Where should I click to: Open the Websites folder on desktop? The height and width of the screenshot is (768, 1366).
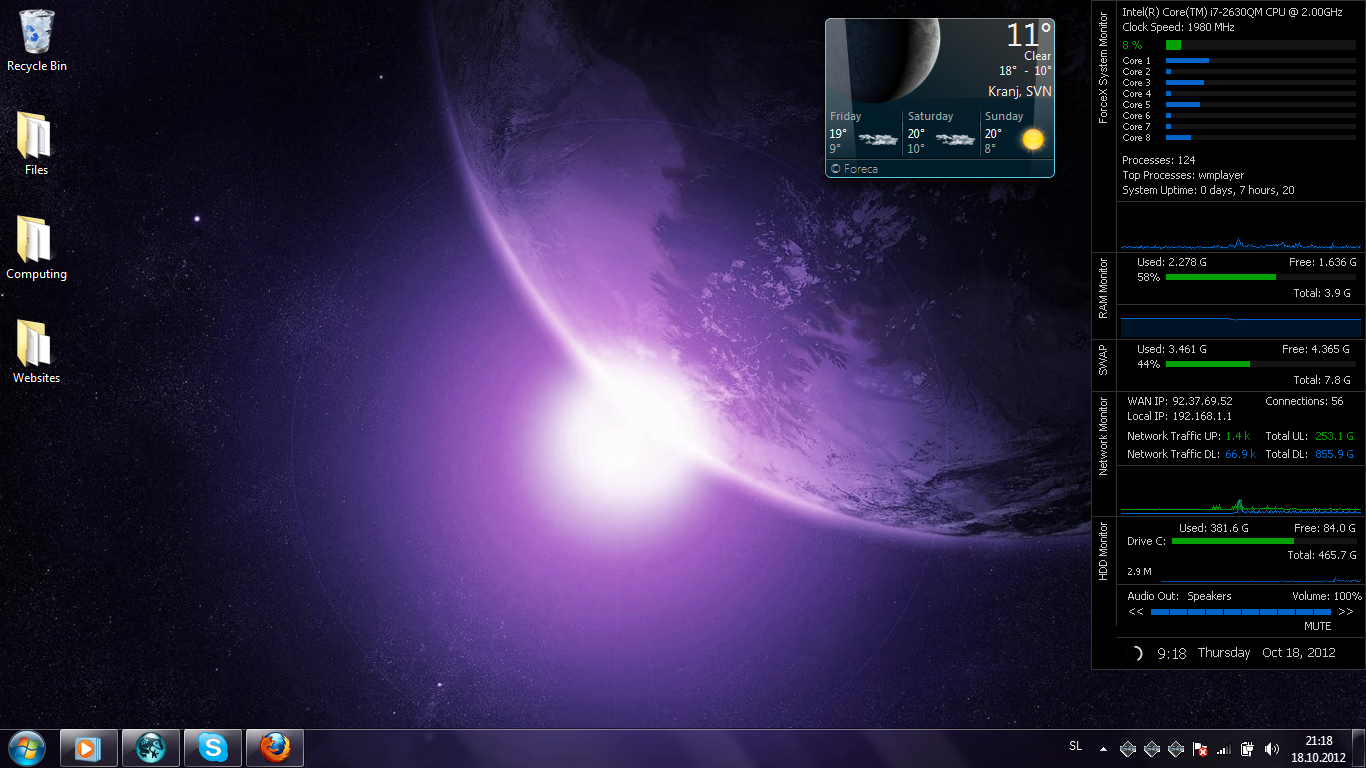pyautogui.click(x=36, y=352)
